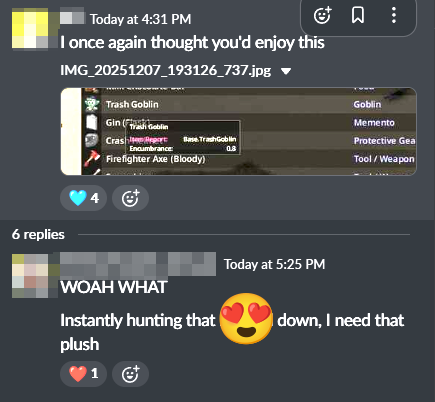Viewport: 435px width, 402px height.
Task: Open the blurred username of the reply author
Action: pyautogui.click(x=138, y=264)
